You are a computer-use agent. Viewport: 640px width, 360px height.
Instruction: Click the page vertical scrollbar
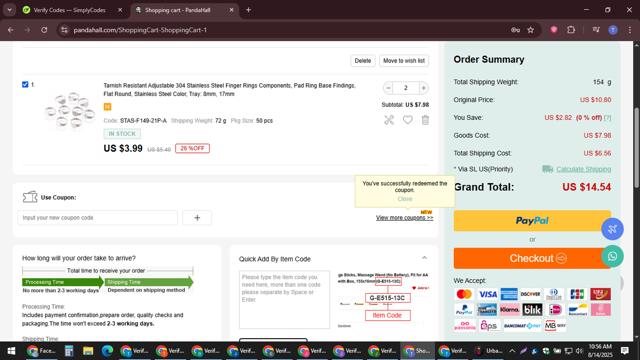pyautogui.click(x=636, y=147)
